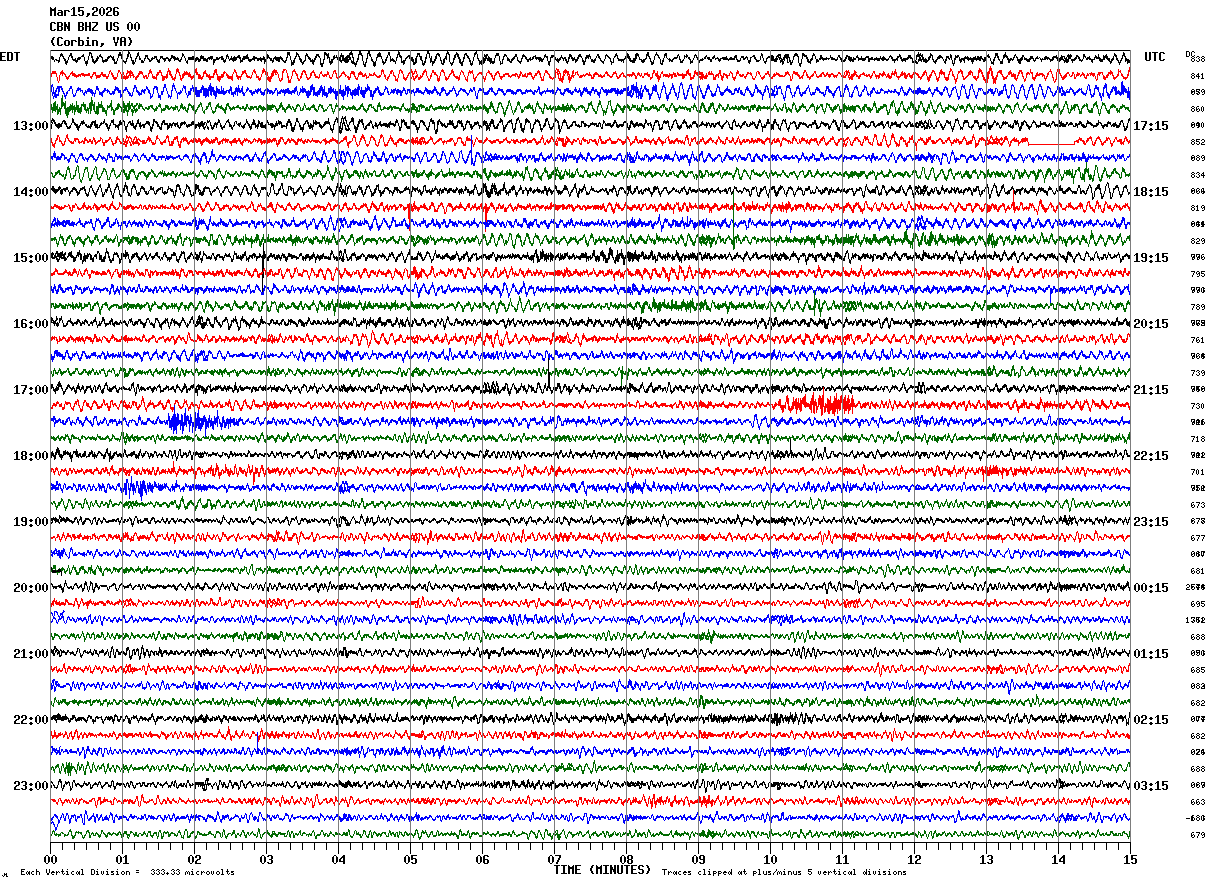Image resolution: width=1210 pixels, height=886 pixels.
Task: Click the Traces clipped at plus/minus 5 note
Action: click(x=784, y=872)
